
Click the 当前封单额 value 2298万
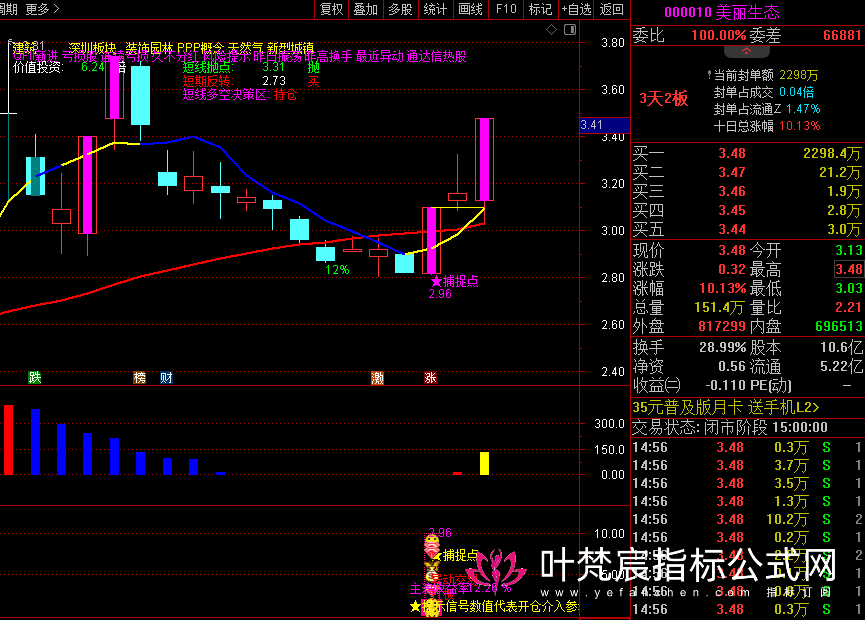pos(798,74)
